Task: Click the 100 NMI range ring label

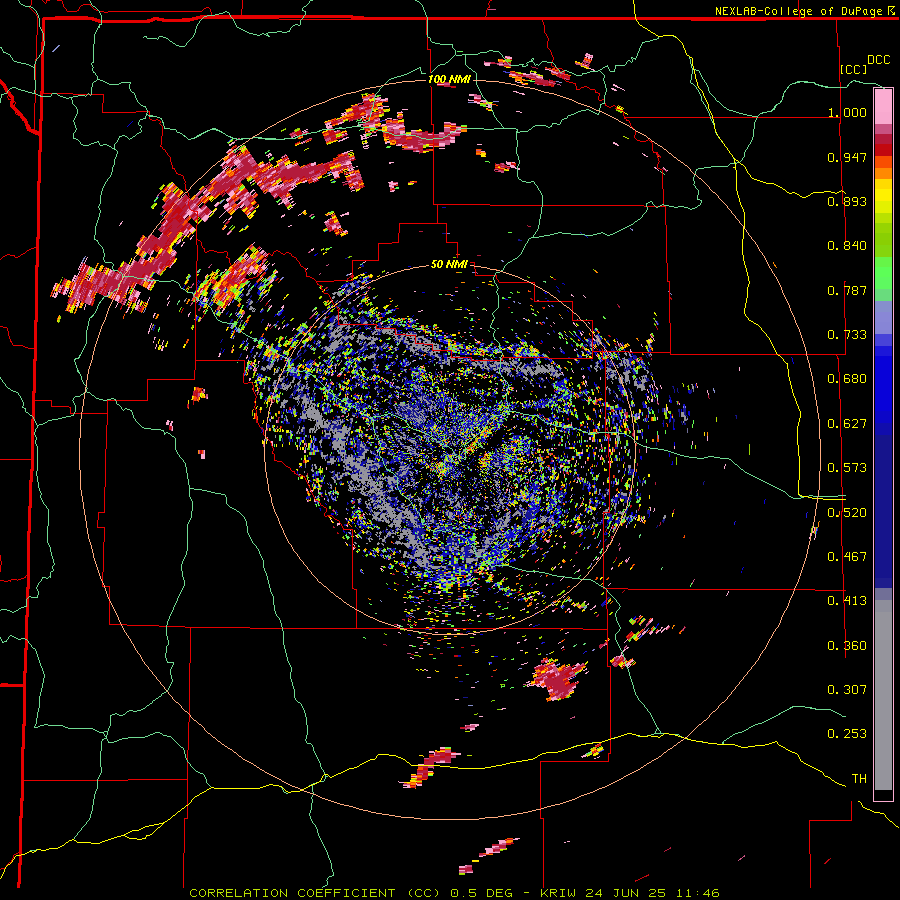Action: [449, 79]
